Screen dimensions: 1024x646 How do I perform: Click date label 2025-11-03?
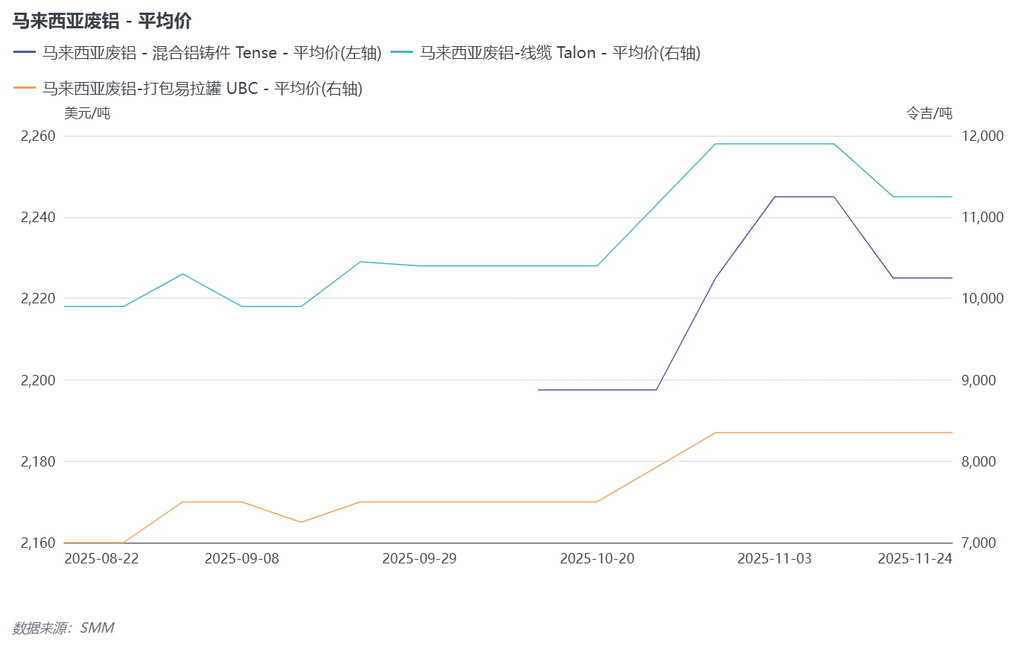(775, 559)
